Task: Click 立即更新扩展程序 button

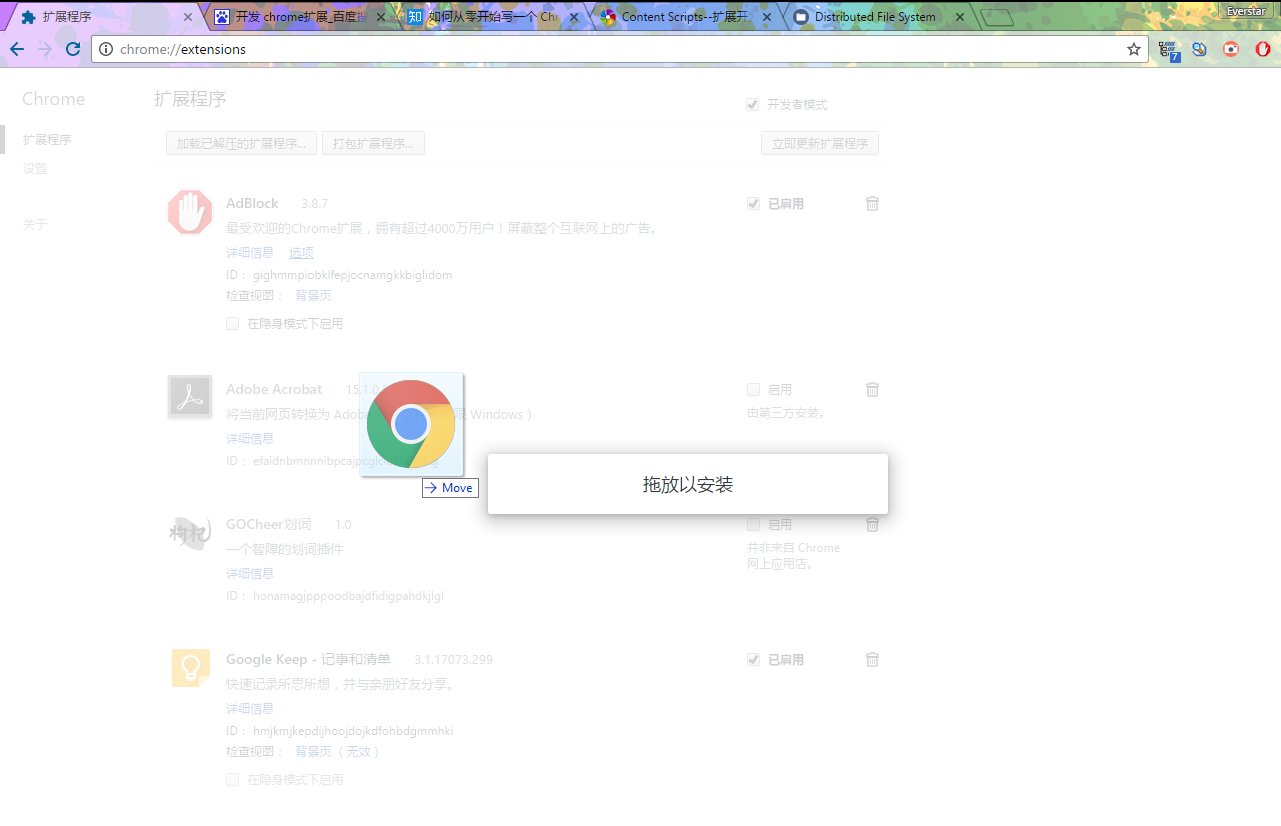Action: (x=820, y=143)
